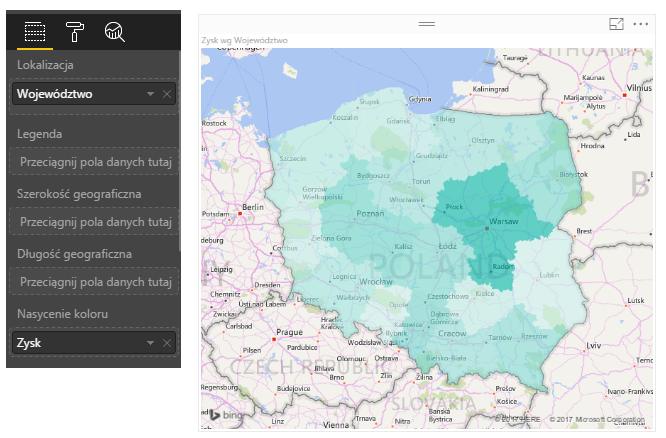Click the Województwo field pill
The width and height of the screenshot is (666, 438).
click(x=75, y=94)
